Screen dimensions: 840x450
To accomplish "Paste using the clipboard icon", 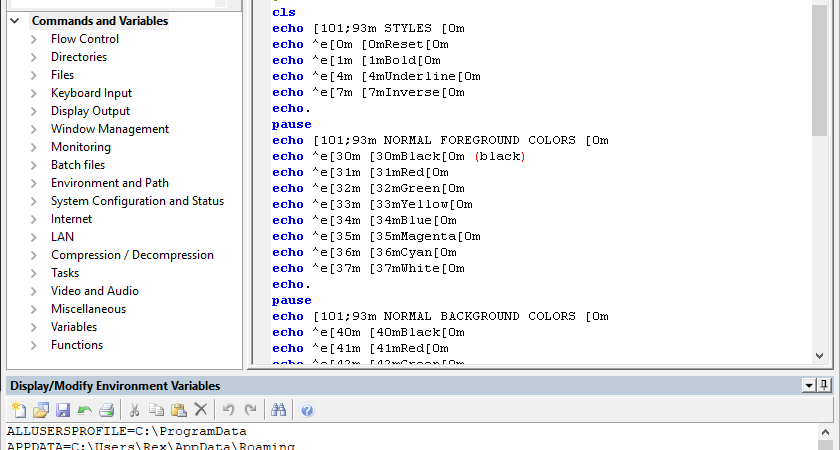I will (x=178, y=410).
